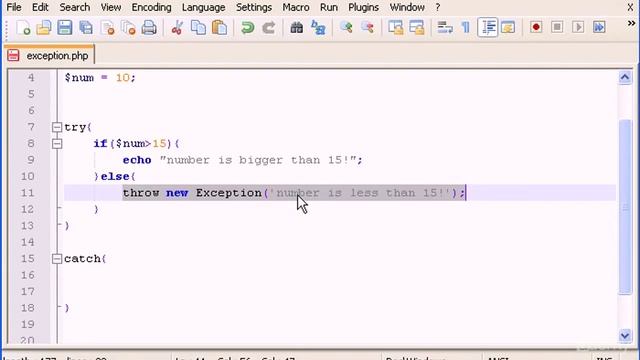640x360 pixels.
Task: Select the exception.php tab
Action: click(50, 56)
